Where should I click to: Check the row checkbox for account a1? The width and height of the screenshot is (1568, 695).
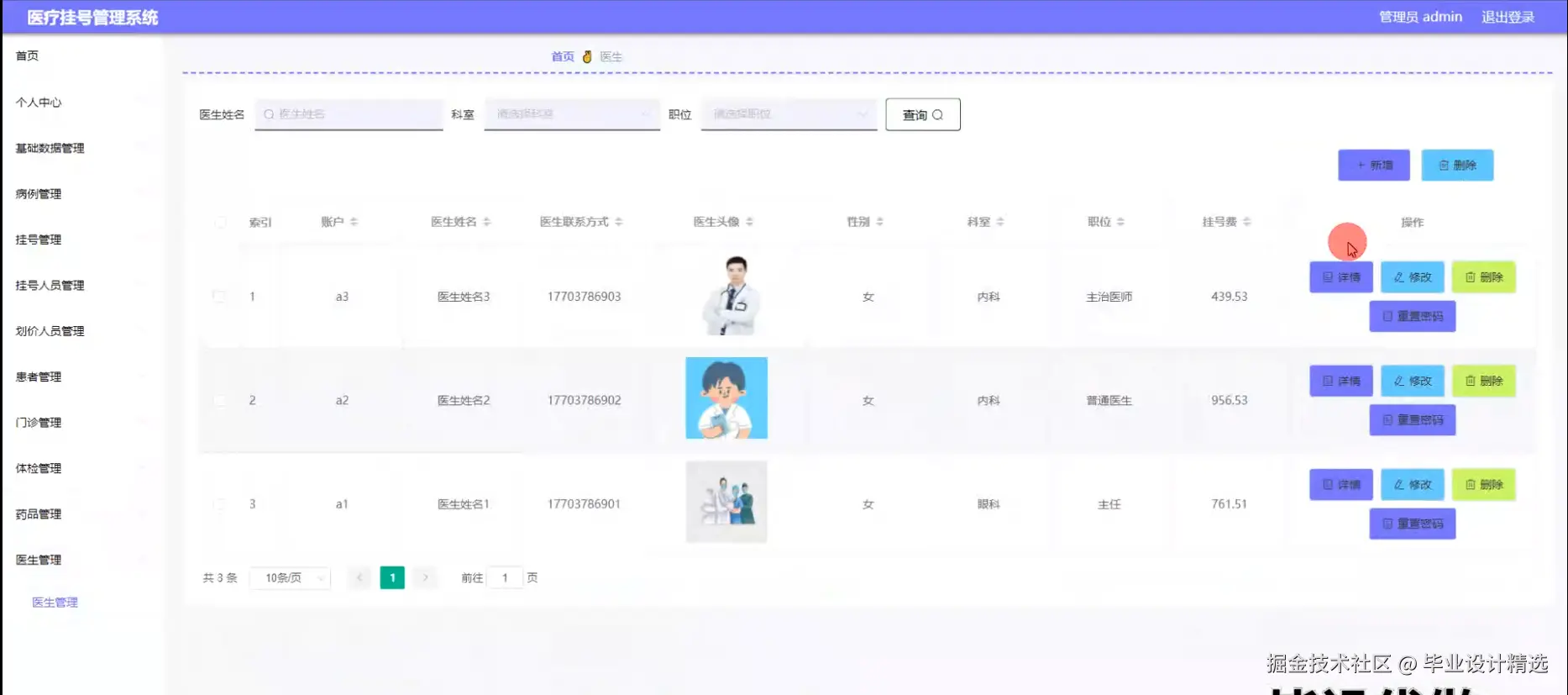(x=219, y=504)
